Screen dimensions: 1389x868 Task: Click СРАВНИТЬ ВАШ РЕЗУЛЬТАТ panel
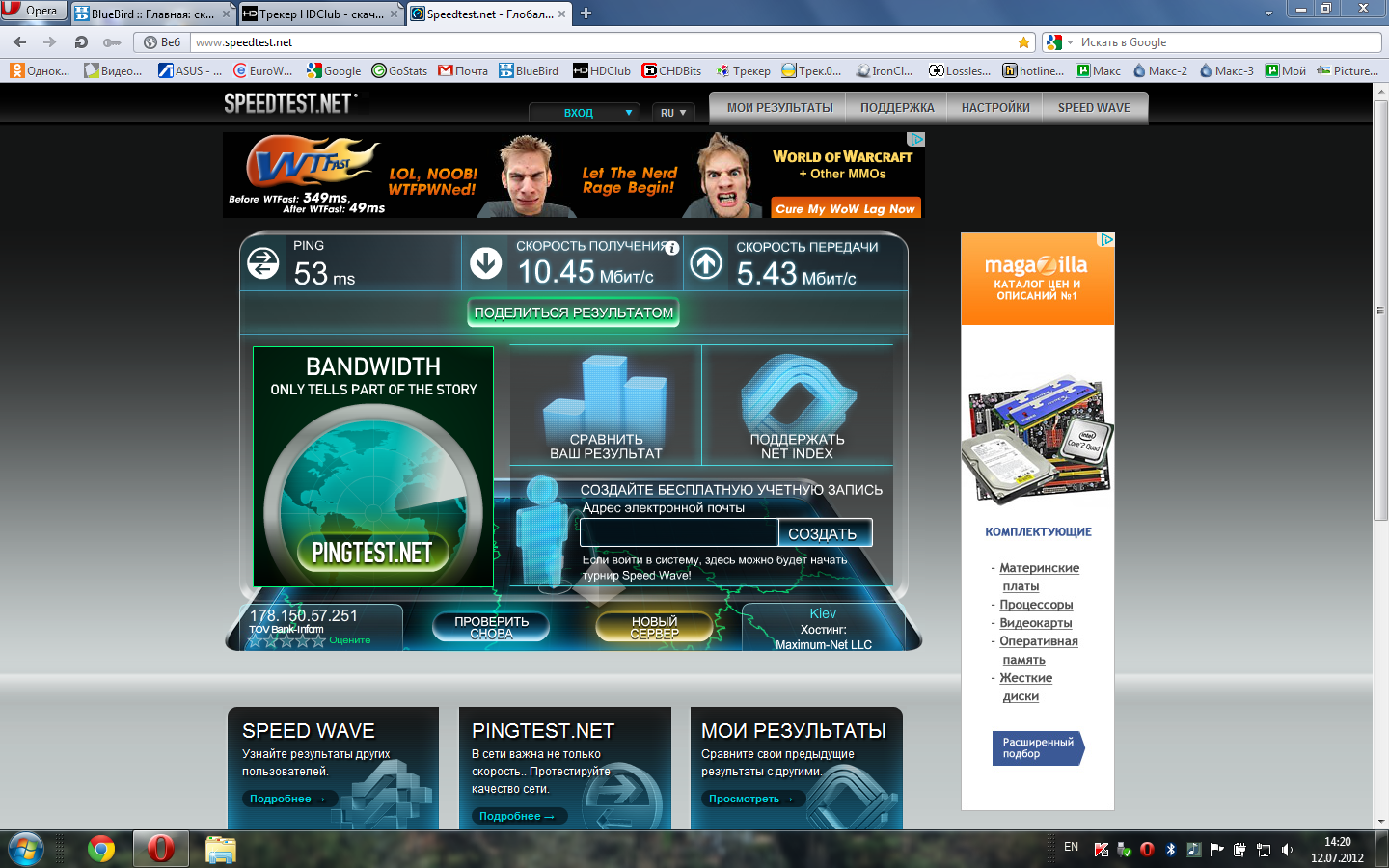coord(606,406)
